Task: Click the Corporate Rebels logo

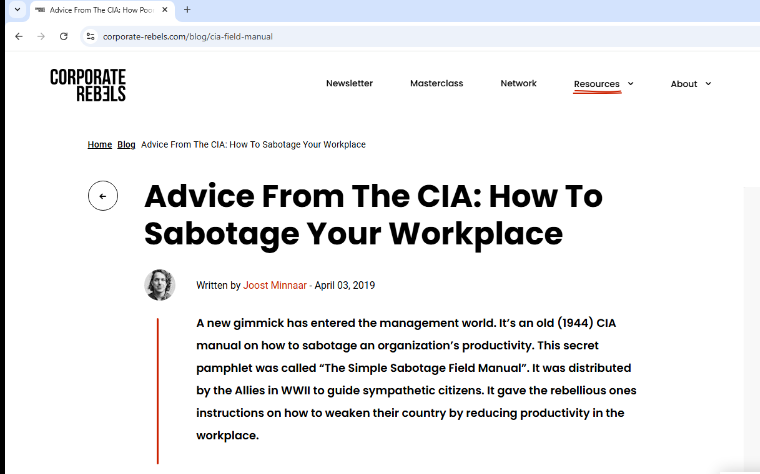Action: [88, 85]
